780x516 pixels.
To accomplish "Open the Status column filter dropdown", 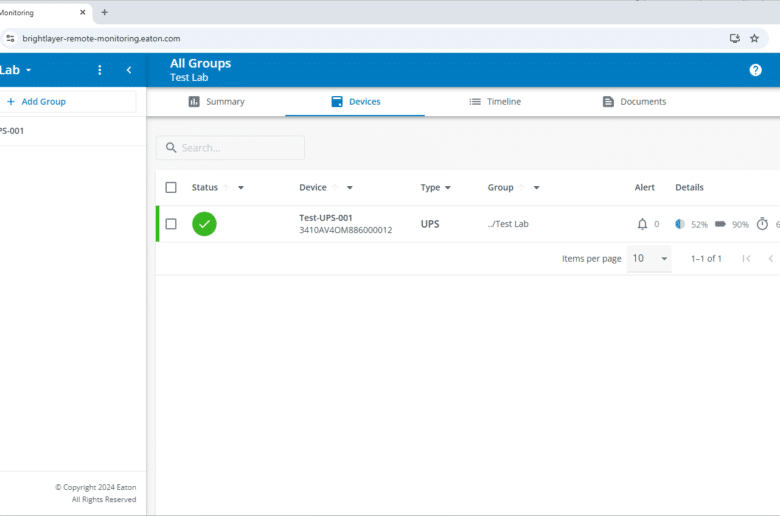I will 241,188.
